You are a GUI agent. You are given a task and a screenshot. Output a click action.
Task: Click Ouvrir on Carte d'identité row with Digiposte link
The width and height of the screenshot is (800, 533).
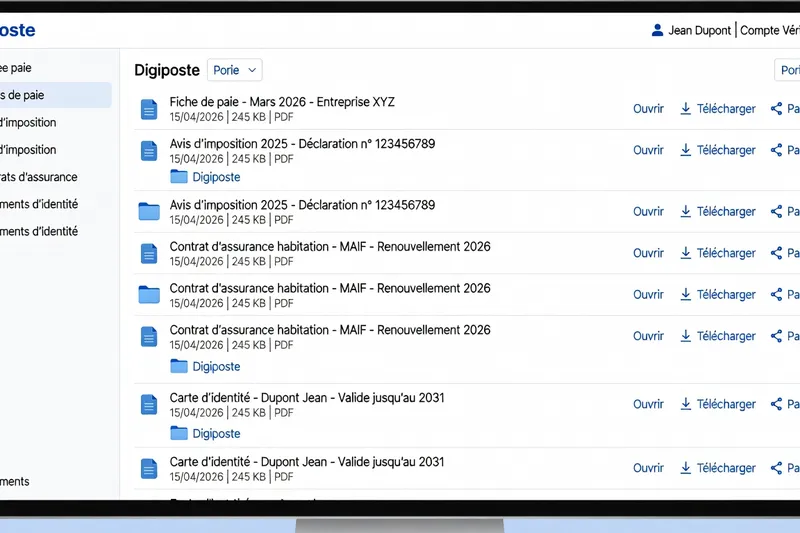(x=648, y=404)
